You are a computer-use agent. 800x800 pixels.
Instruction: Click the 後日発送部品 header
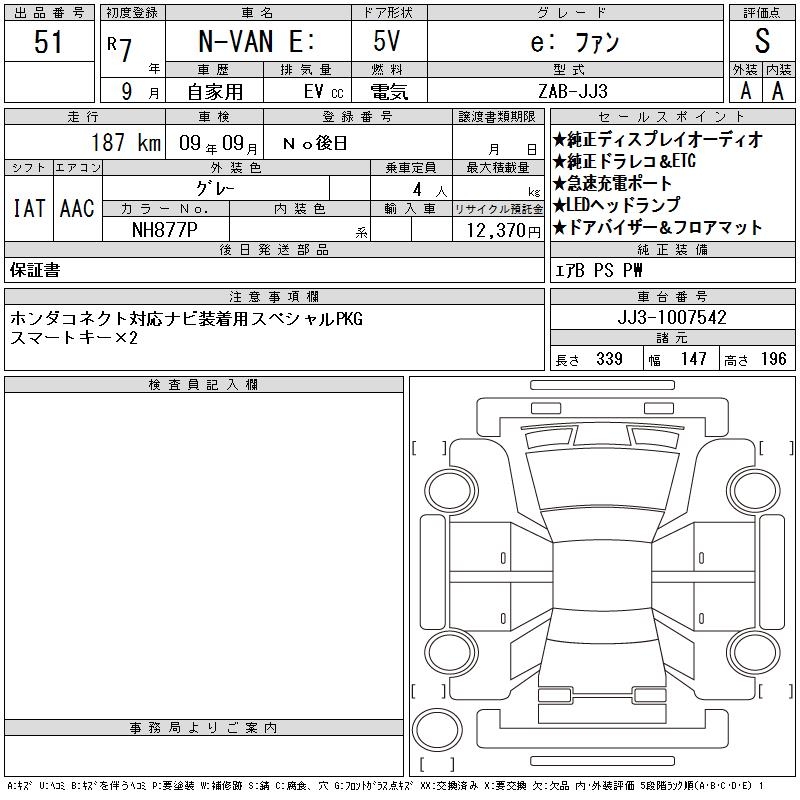[274, 249]
